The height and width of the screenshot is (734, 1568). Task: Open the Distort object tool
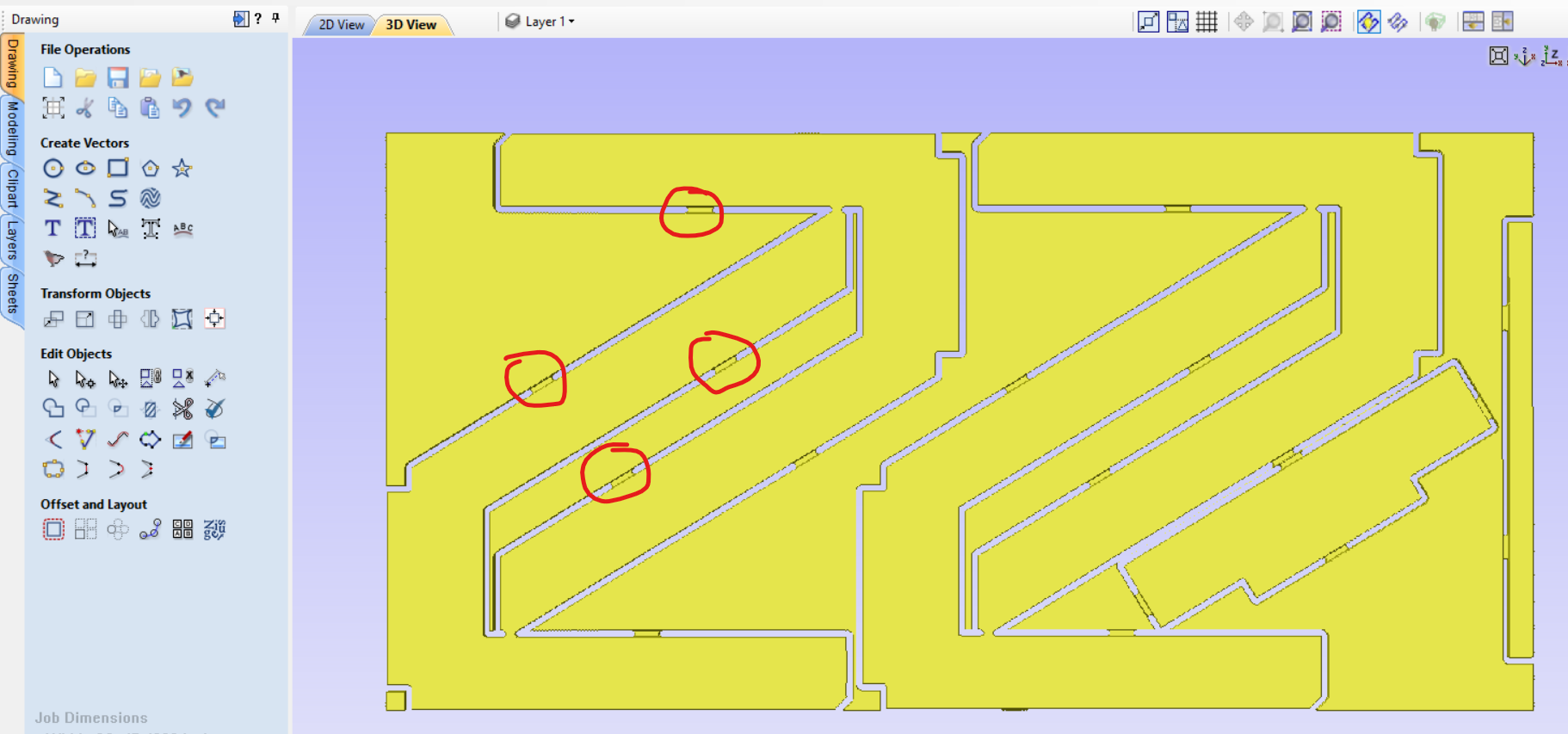click(x=182, y=319)
